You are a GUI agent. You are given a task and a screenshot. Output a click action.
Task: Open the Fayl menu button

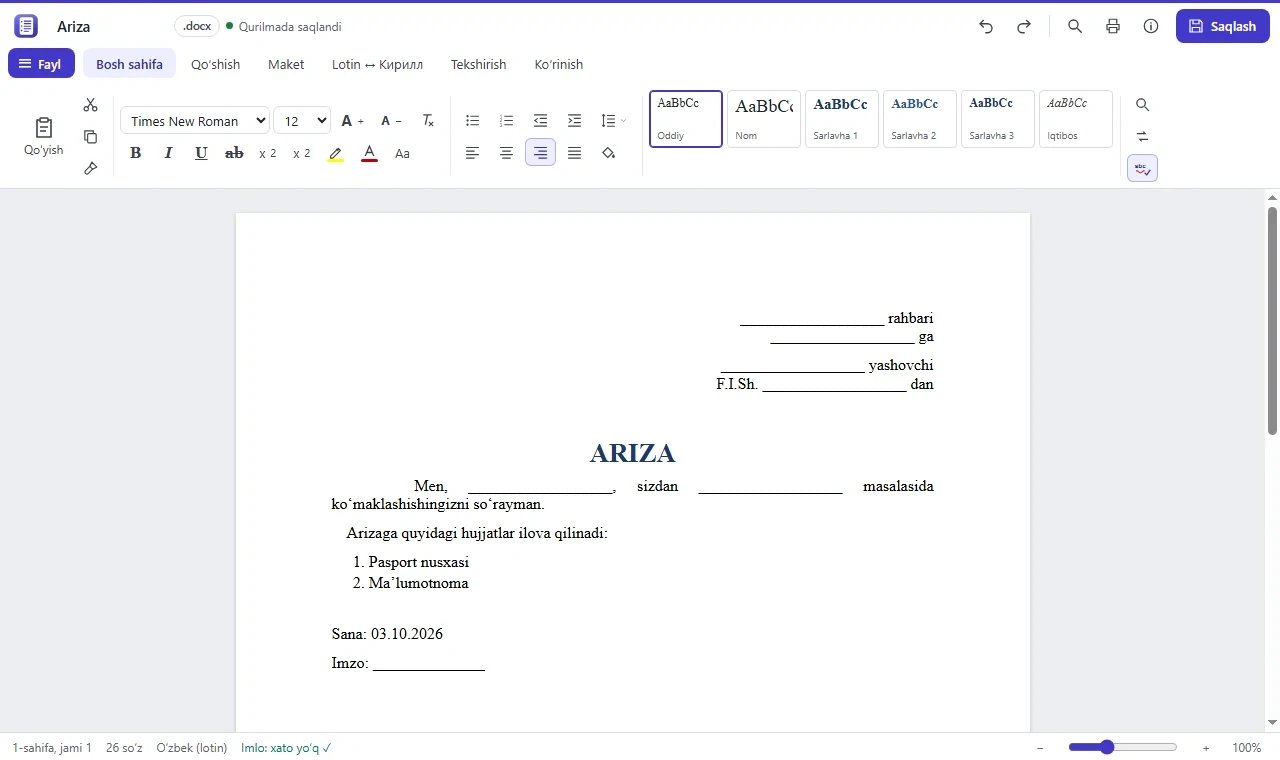tap(41, 64)
